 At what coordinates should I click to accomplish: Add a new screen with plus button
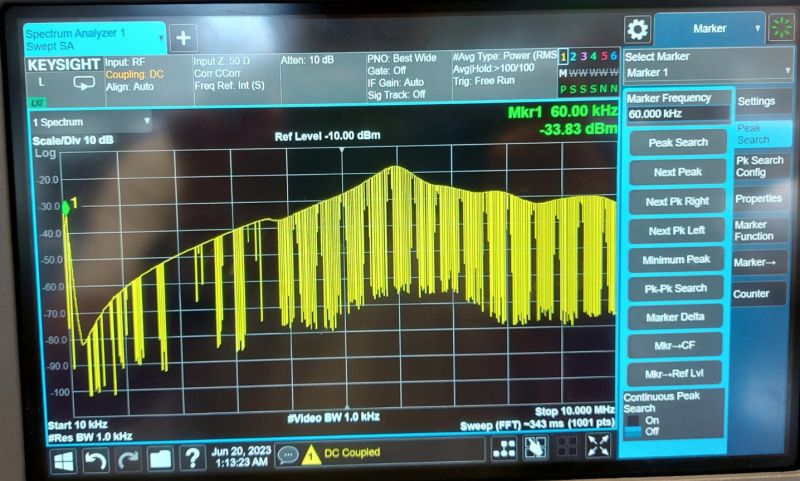pos(183,38)
